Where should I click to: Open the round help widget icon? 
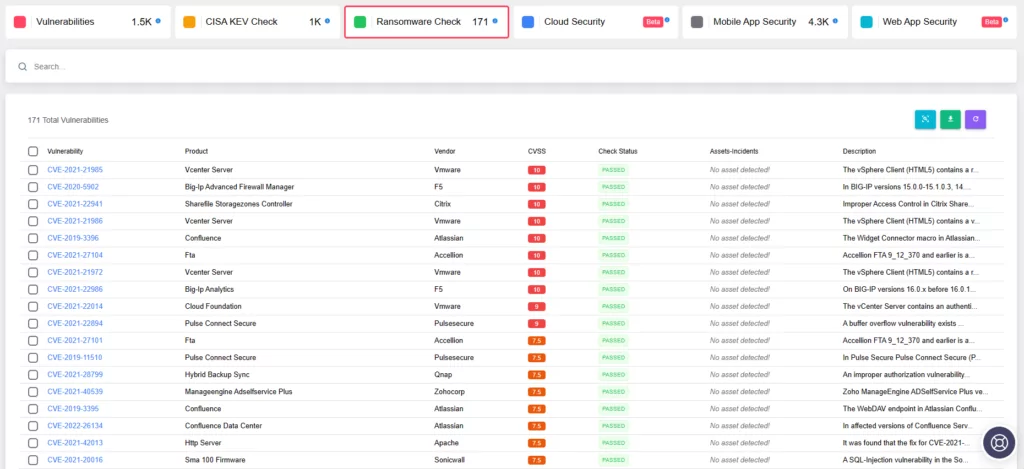[x=999, y=442]
